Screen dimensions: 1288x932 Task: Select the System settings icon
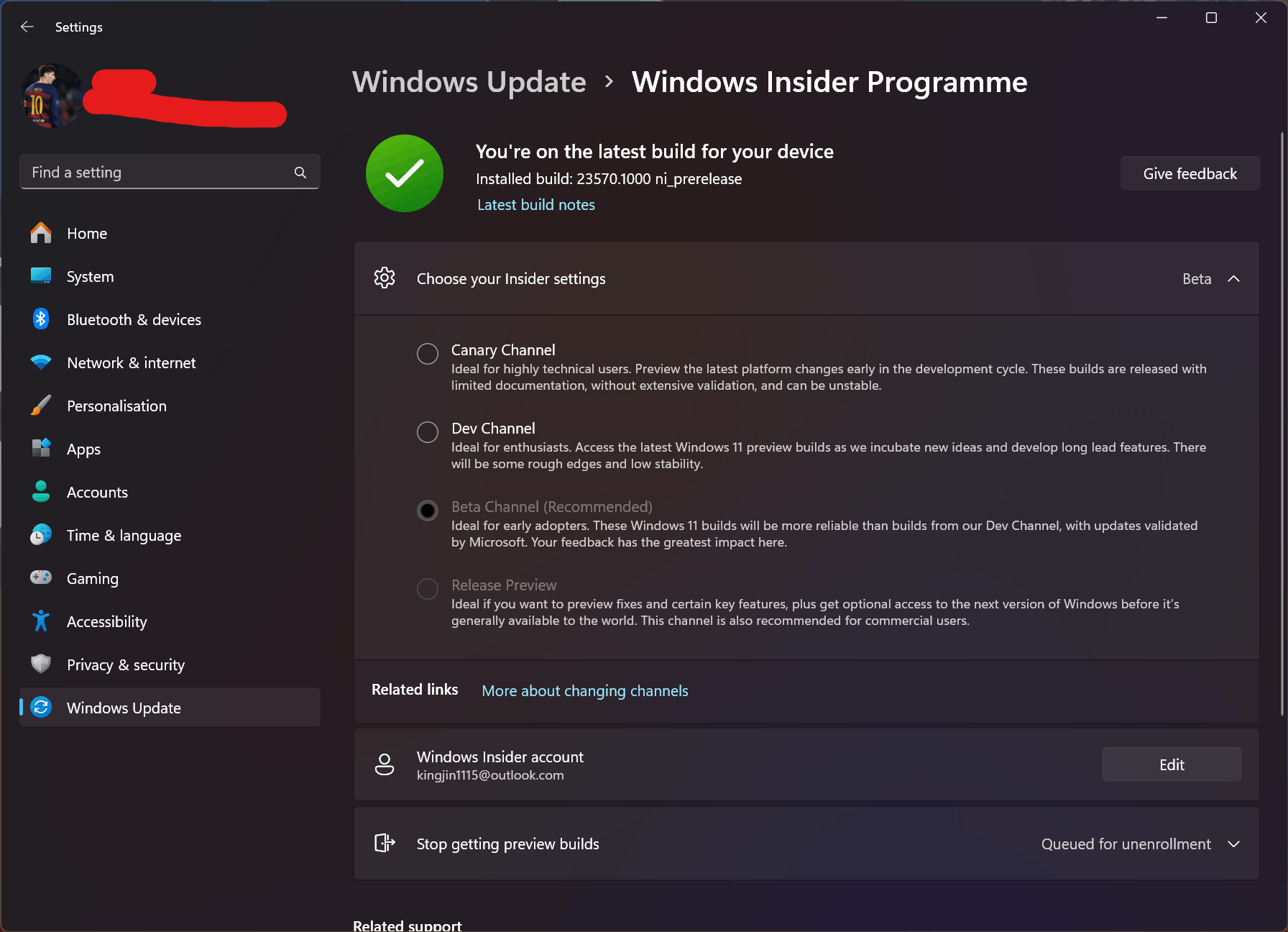pos(41,276)
